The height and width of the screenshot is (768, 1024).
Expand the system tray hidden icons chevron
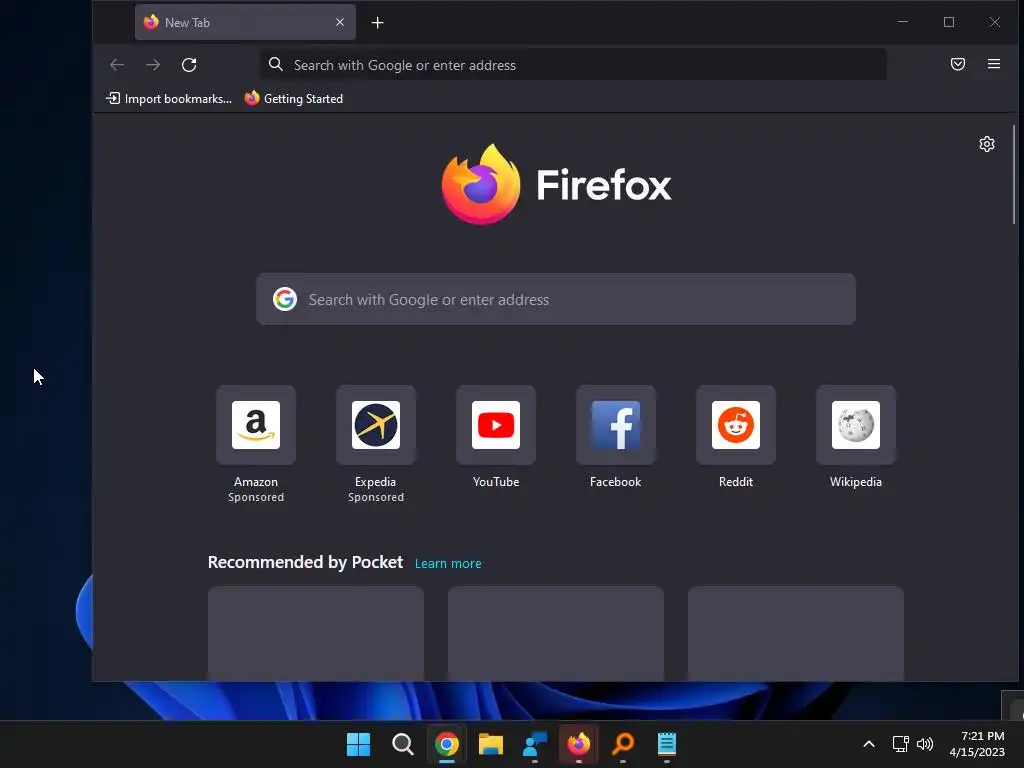[869, 744]
